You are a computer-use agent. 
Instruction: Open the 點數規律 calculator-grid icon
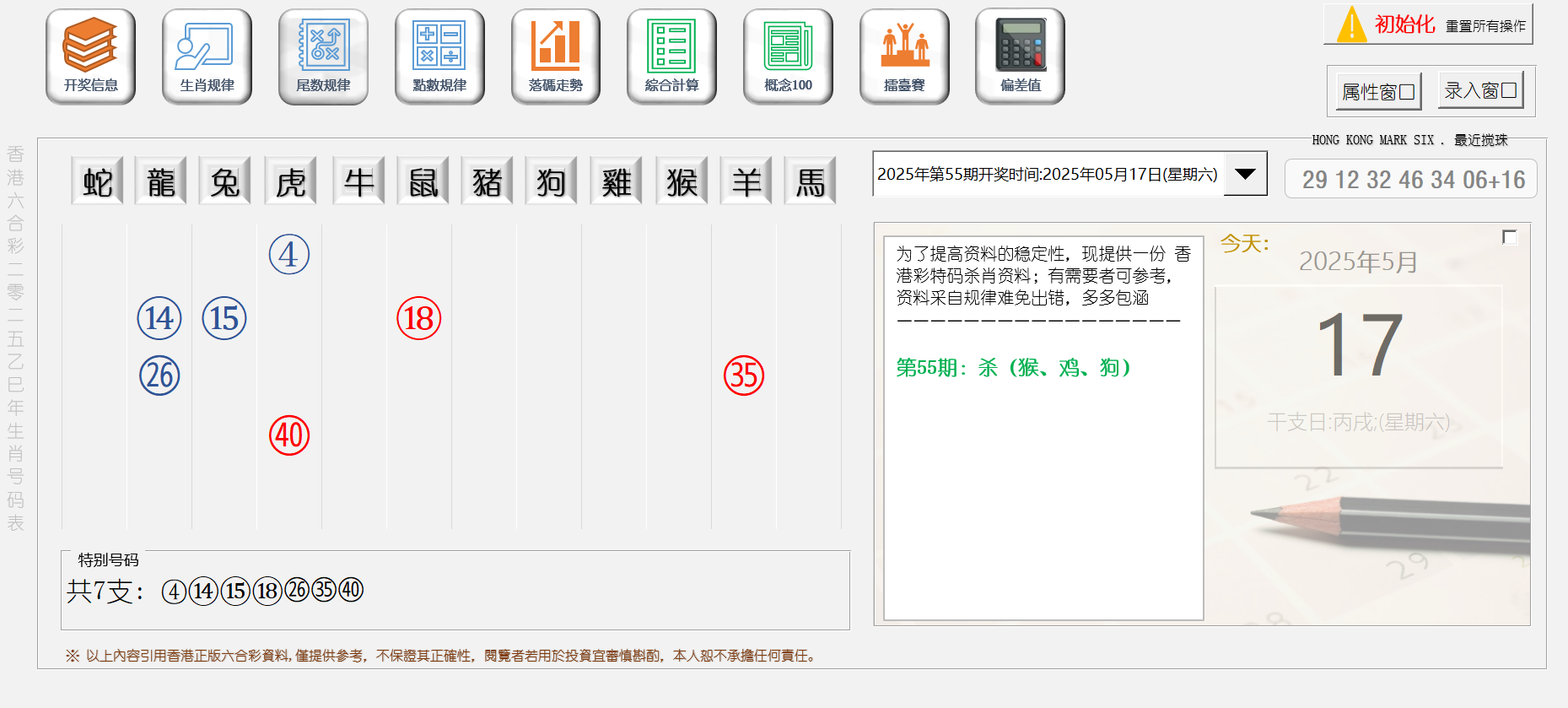(439, 57)
